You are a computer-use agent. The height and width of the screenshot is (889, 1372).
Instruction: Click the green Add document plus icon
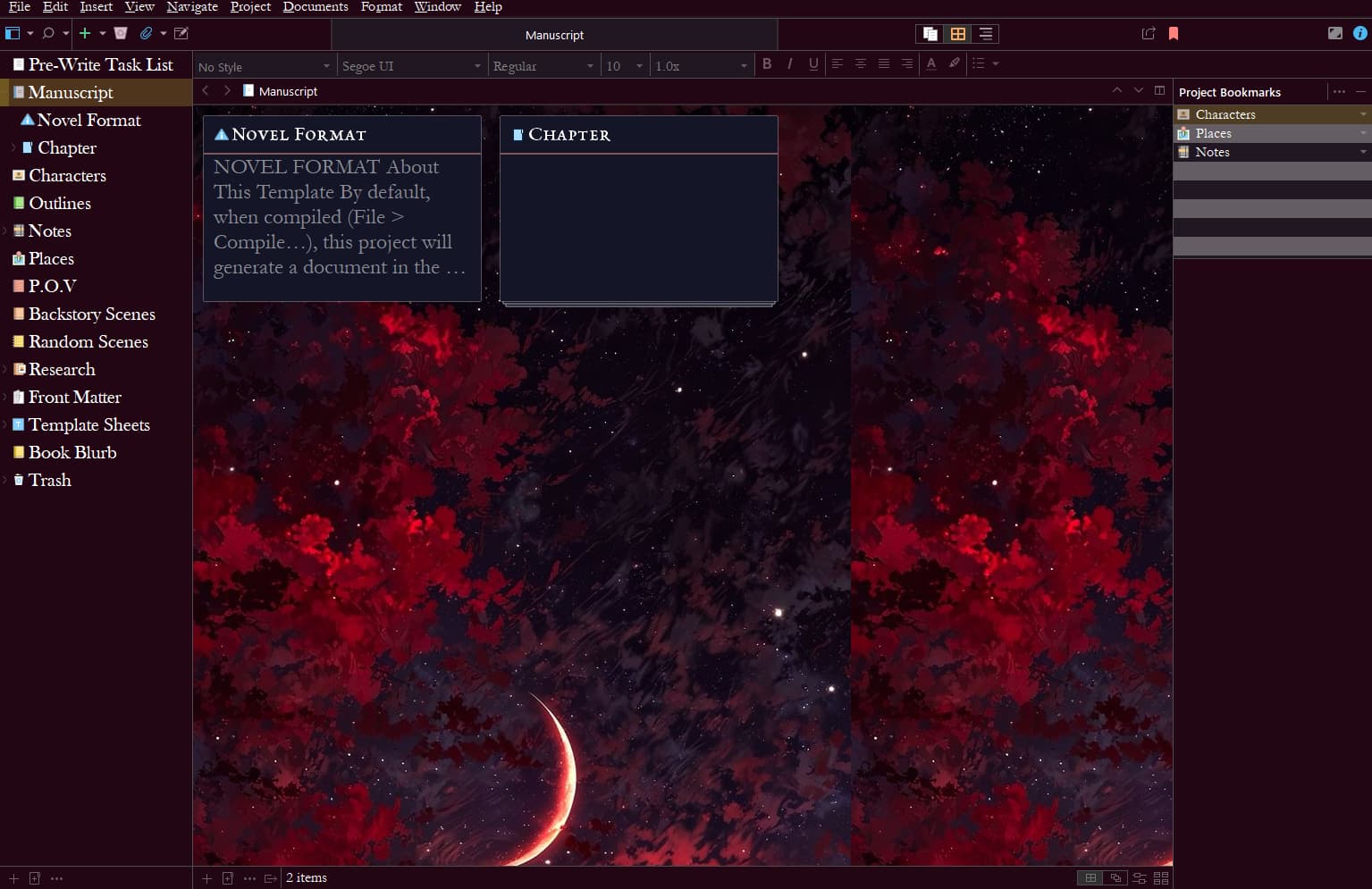pos(85,33)
